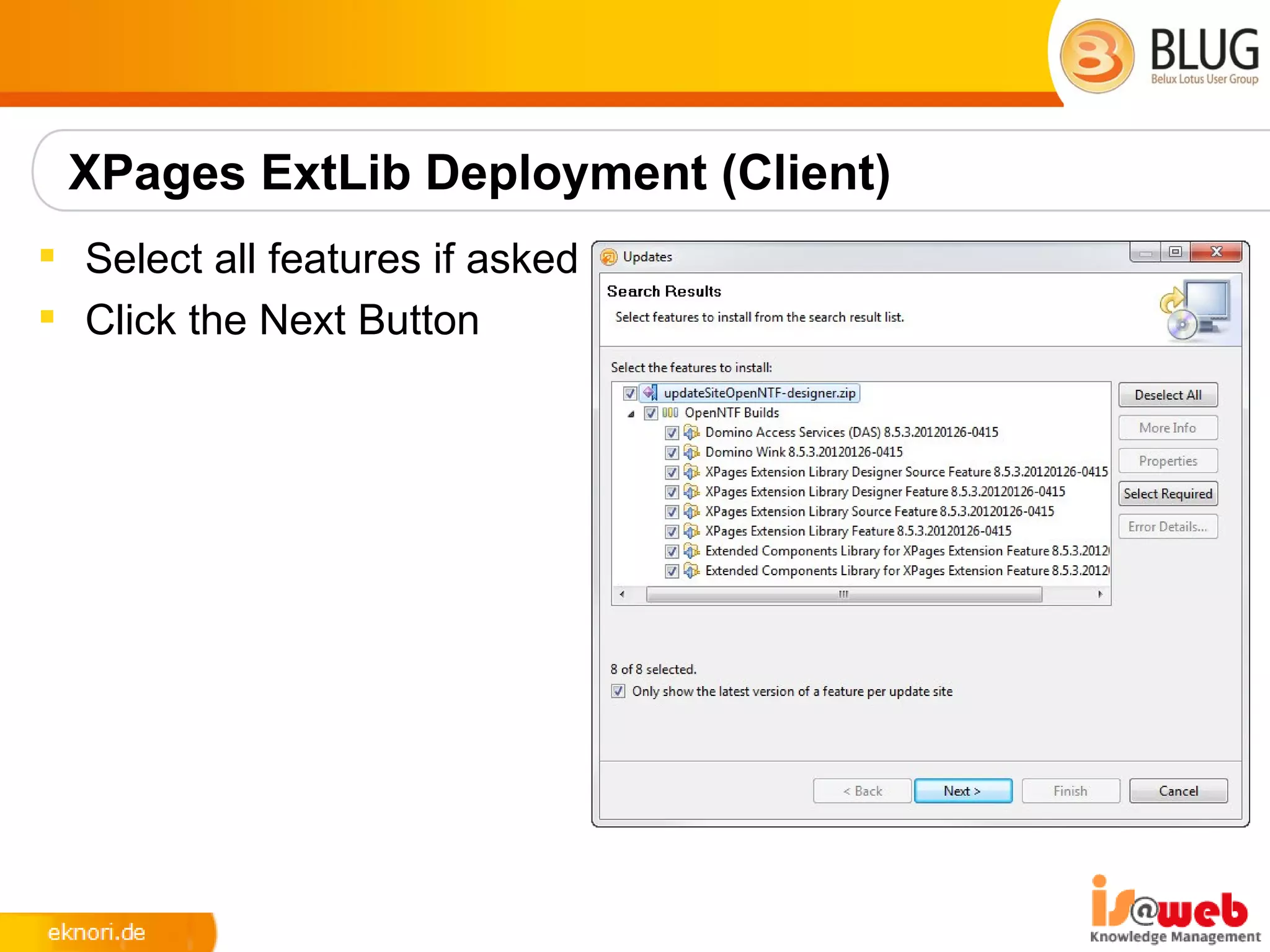Toggle first Extended Components Library feature checkbox
This screenshot has height=952, width=1270.
pyautogui.click(x=672, y=552)
